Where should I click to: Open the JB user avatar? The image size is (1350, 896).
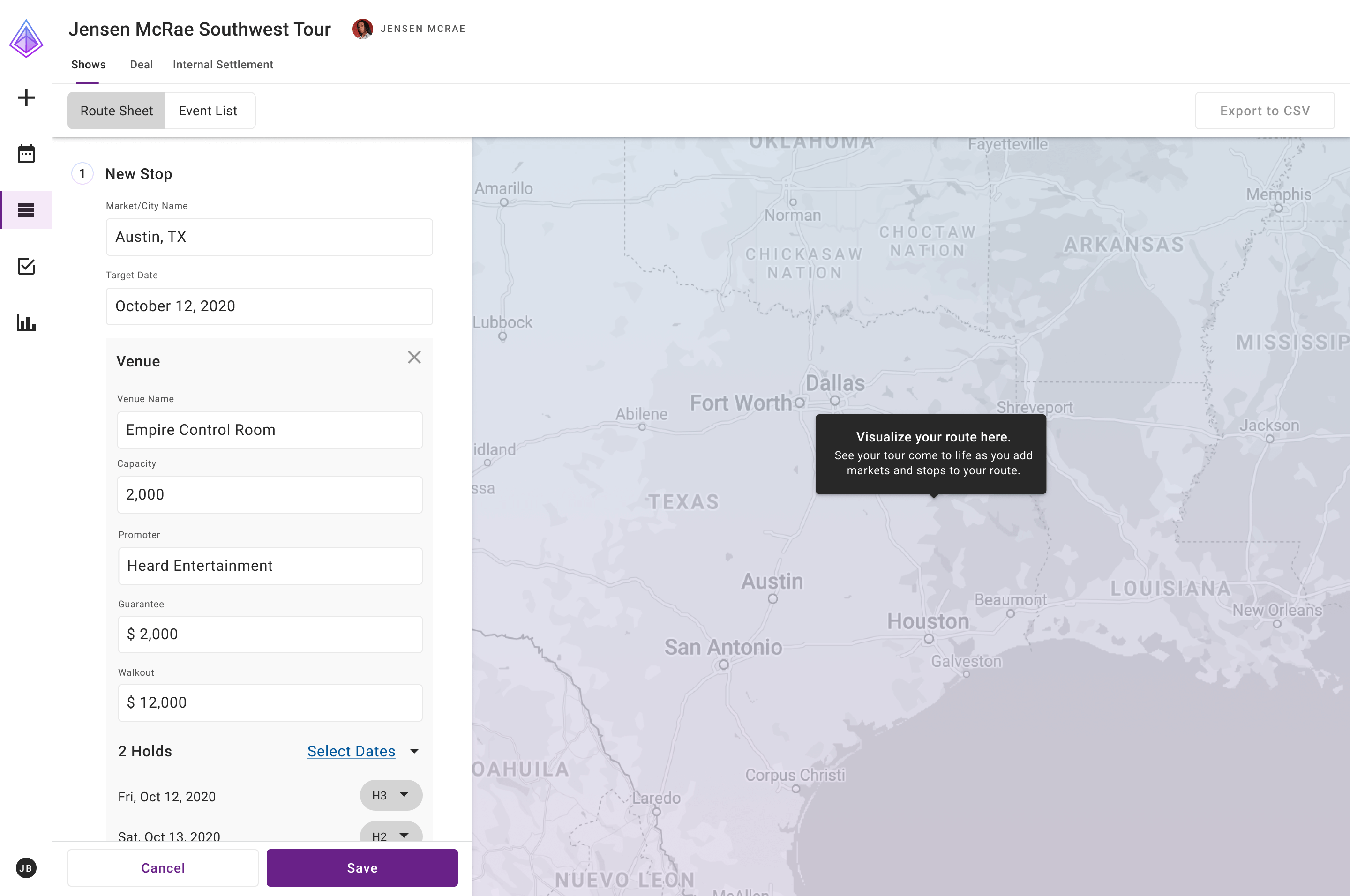click(26, 868)
